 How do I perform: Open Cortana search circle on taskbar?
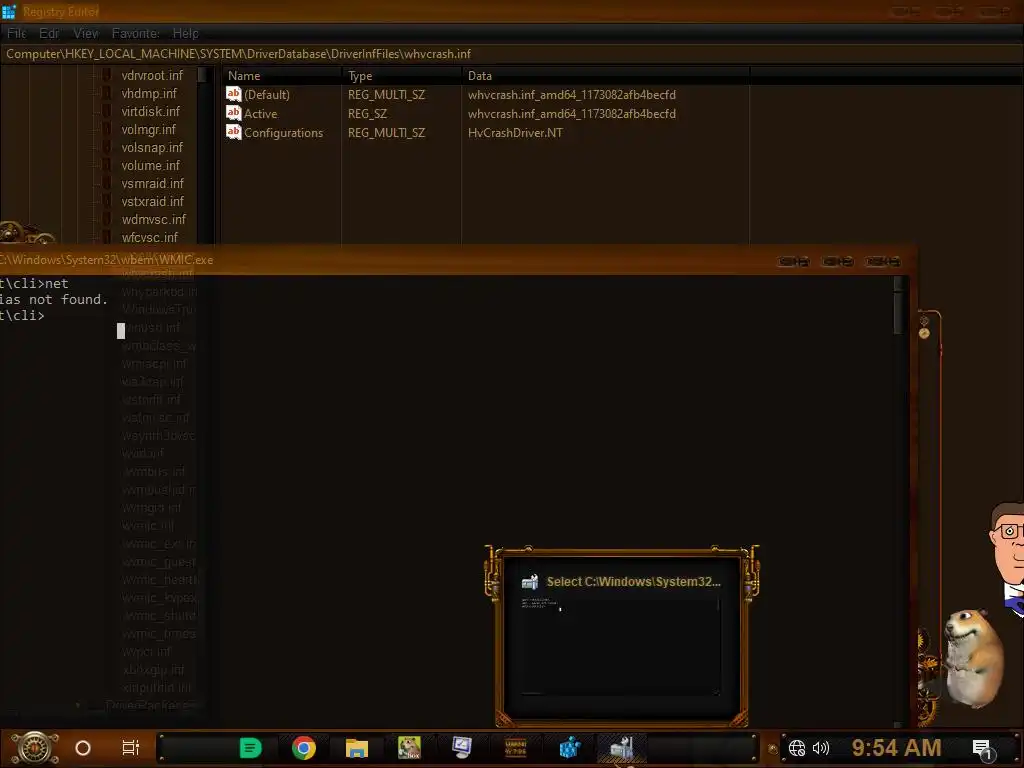point(83,748)
